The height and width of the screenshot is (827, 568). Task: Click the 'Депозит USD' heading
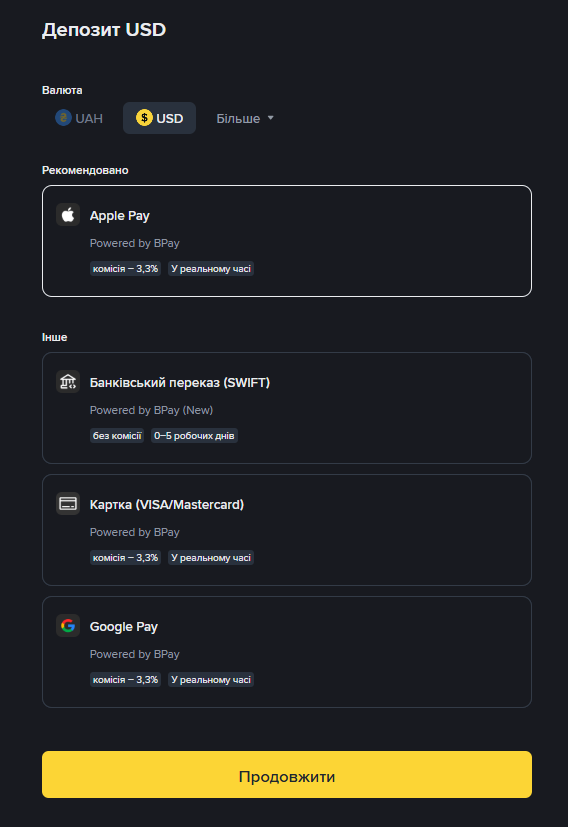pyautogui.click(x=104, y=30)
